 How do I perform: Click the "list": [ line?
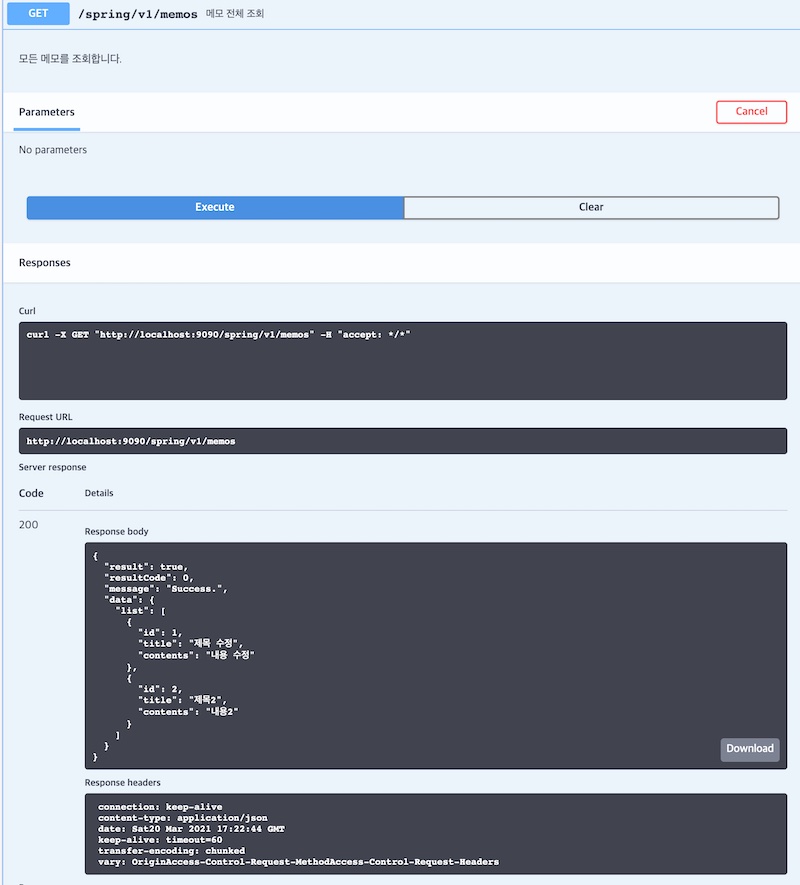click(x=140, y=611)
